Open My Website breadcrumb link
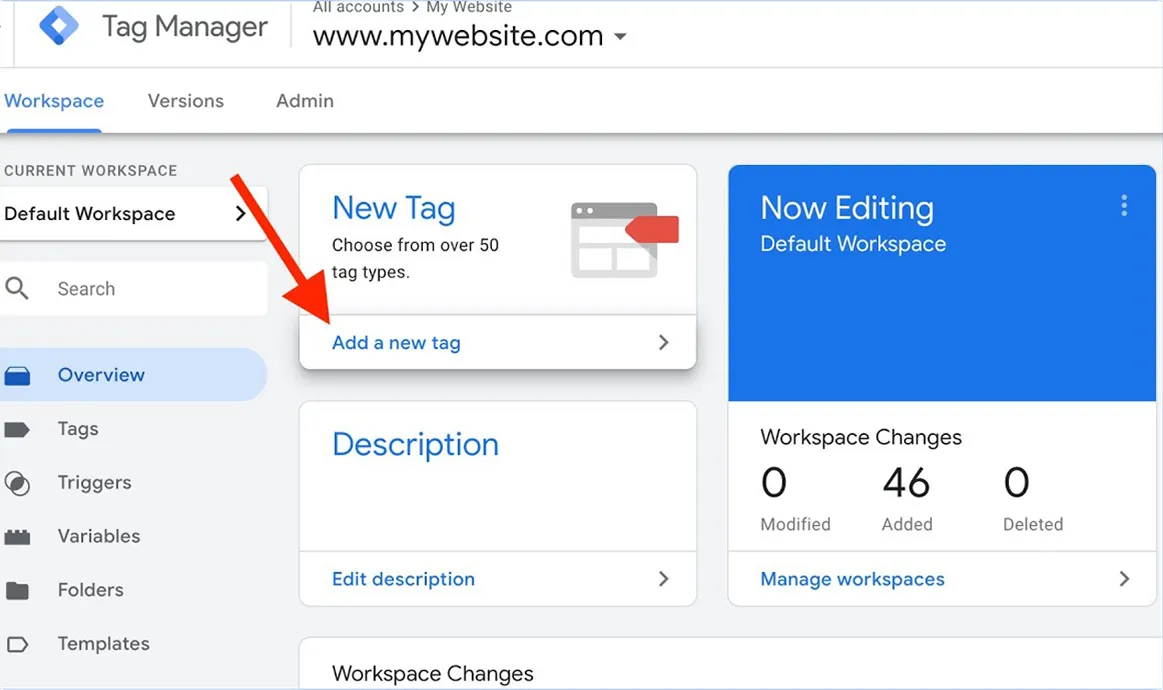This screenshot has width=1163, height=690. (469, 7)
